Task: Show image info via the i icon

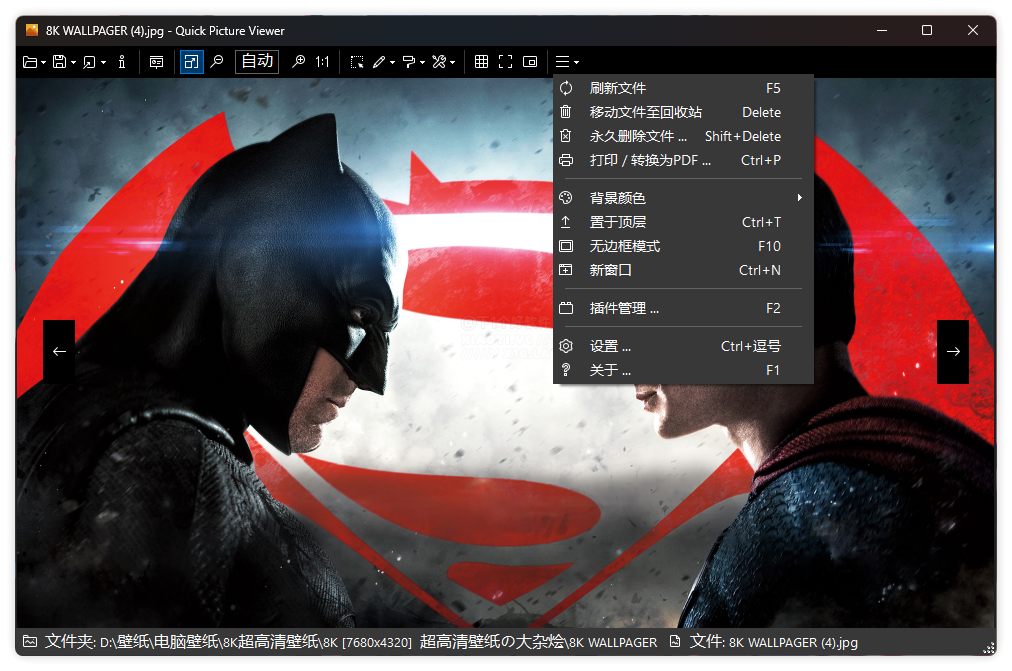Action: (122, 62)
